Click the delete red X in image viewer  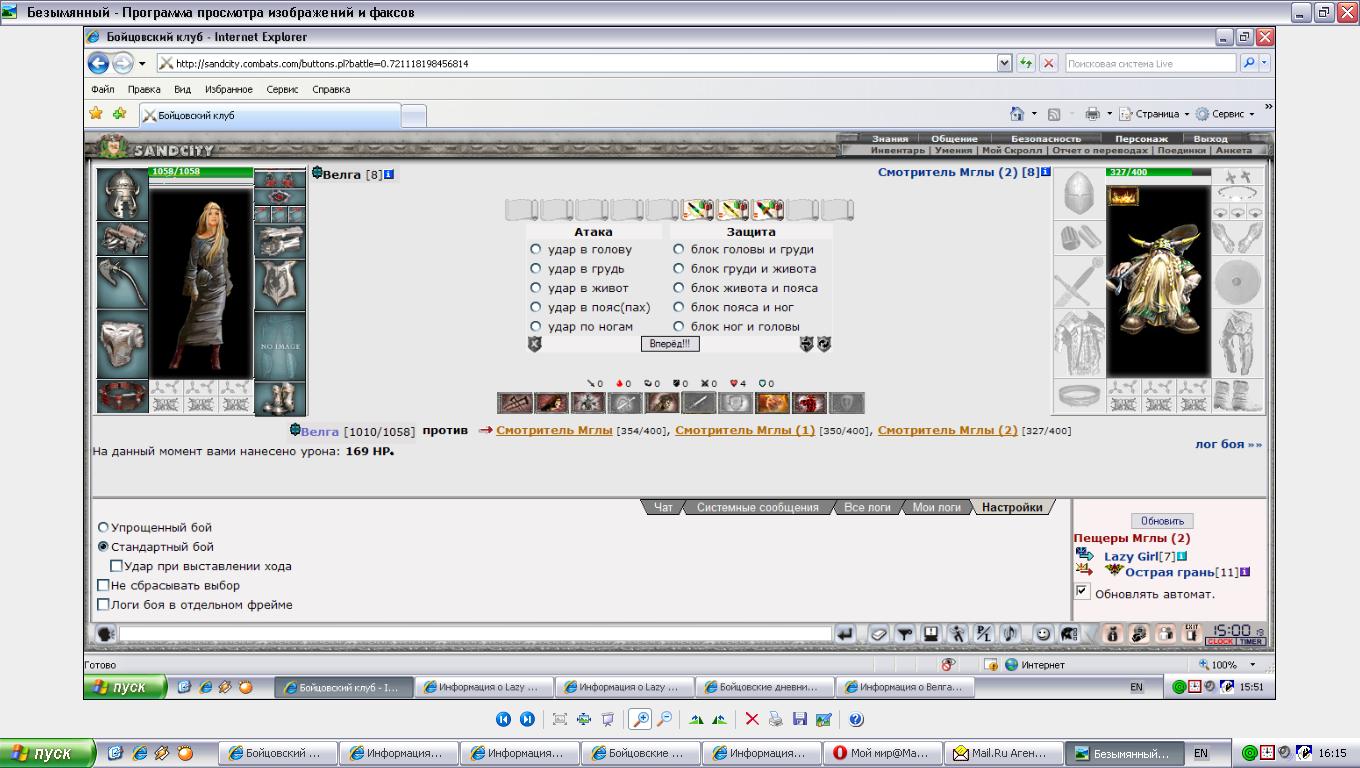[x=752, y=719]
